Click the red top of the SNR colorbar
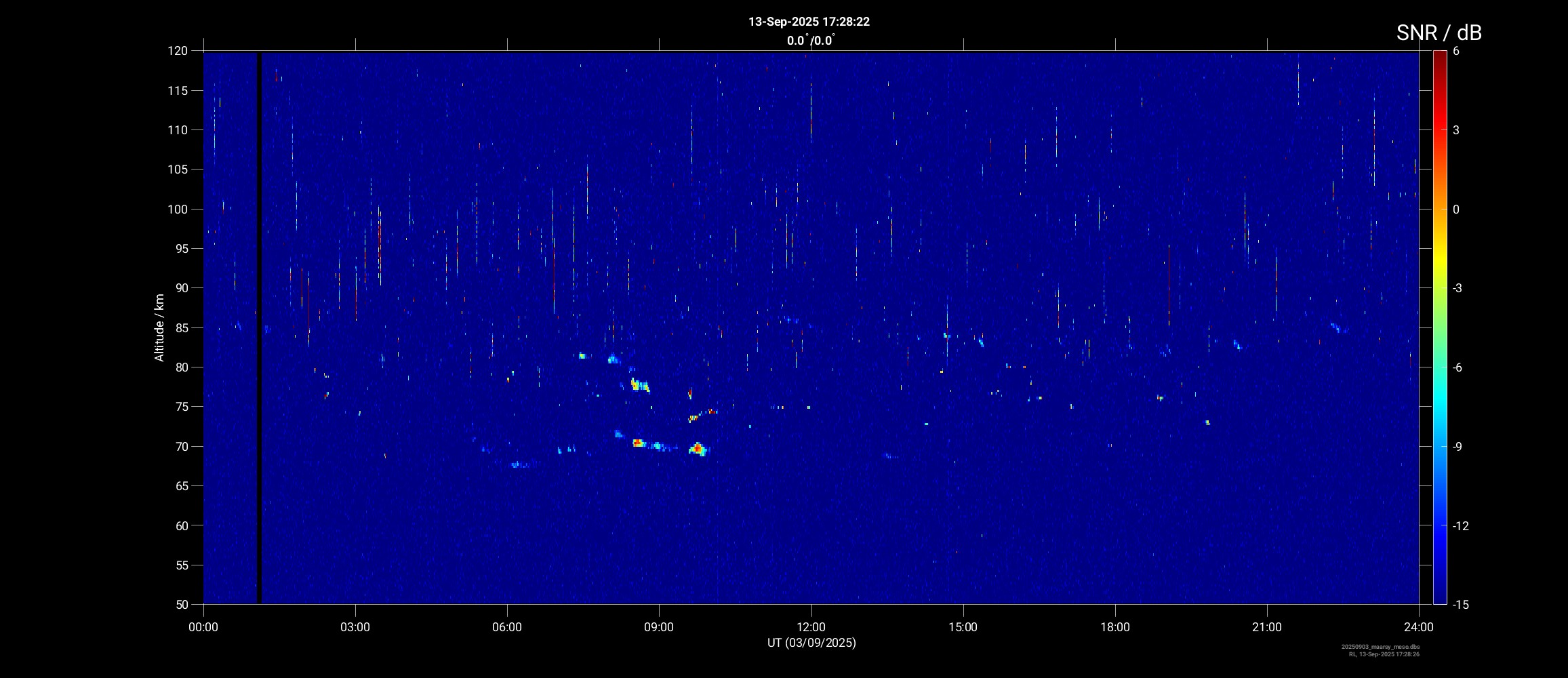This screenshot has height=678, width=1568. (x=1439, y=56)
